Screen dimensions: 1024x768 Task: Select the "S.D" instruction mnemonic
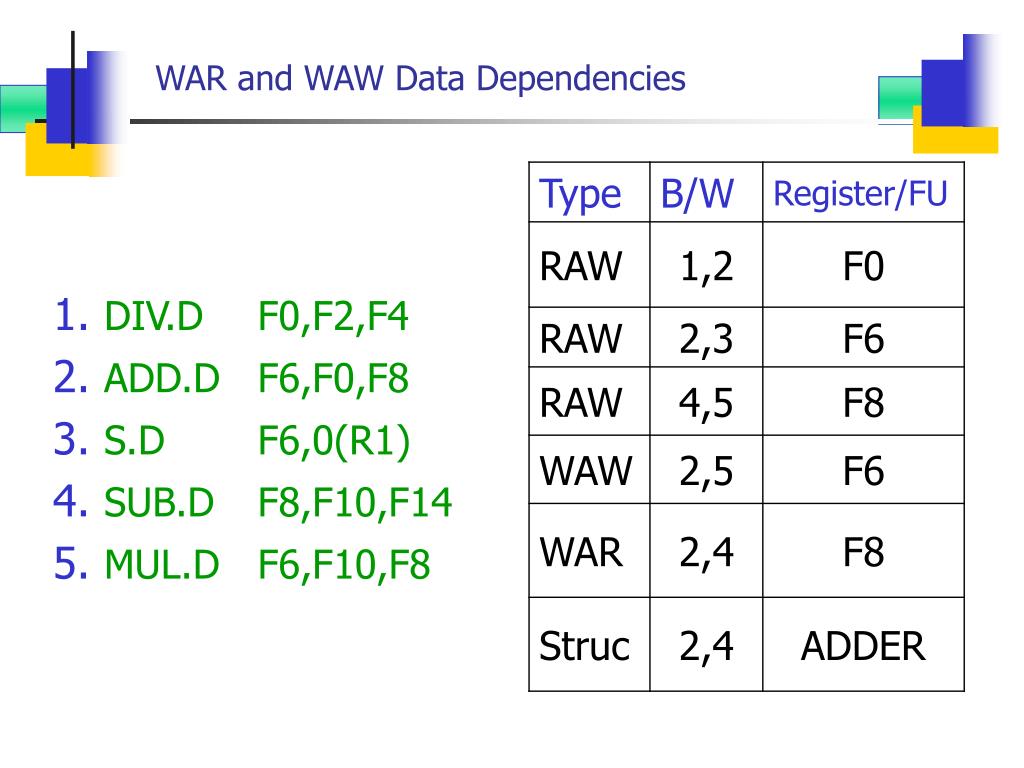[x=135, y=440]
